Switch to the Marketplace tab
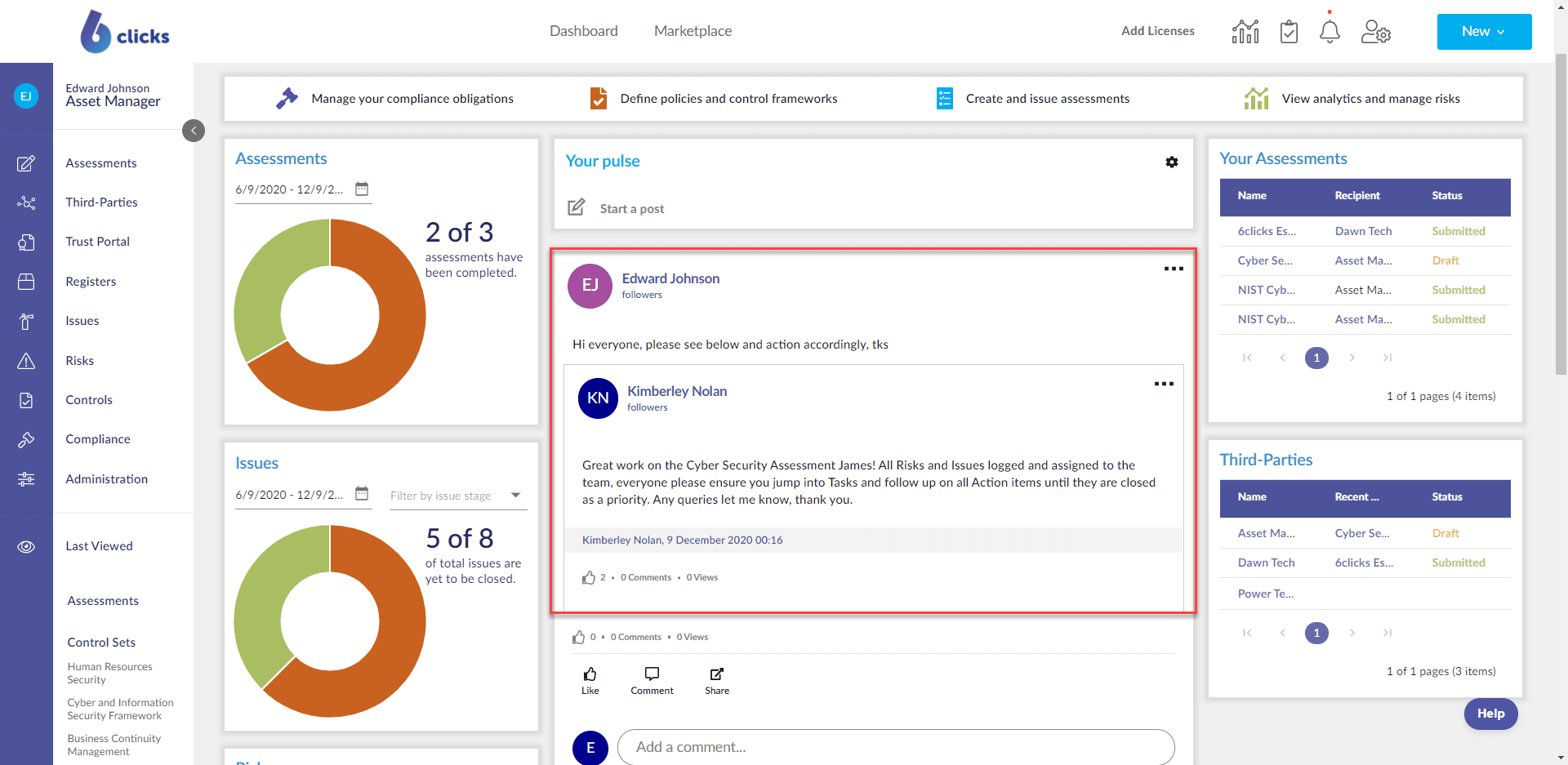1568x765 pixels. [x=693, y=31]
